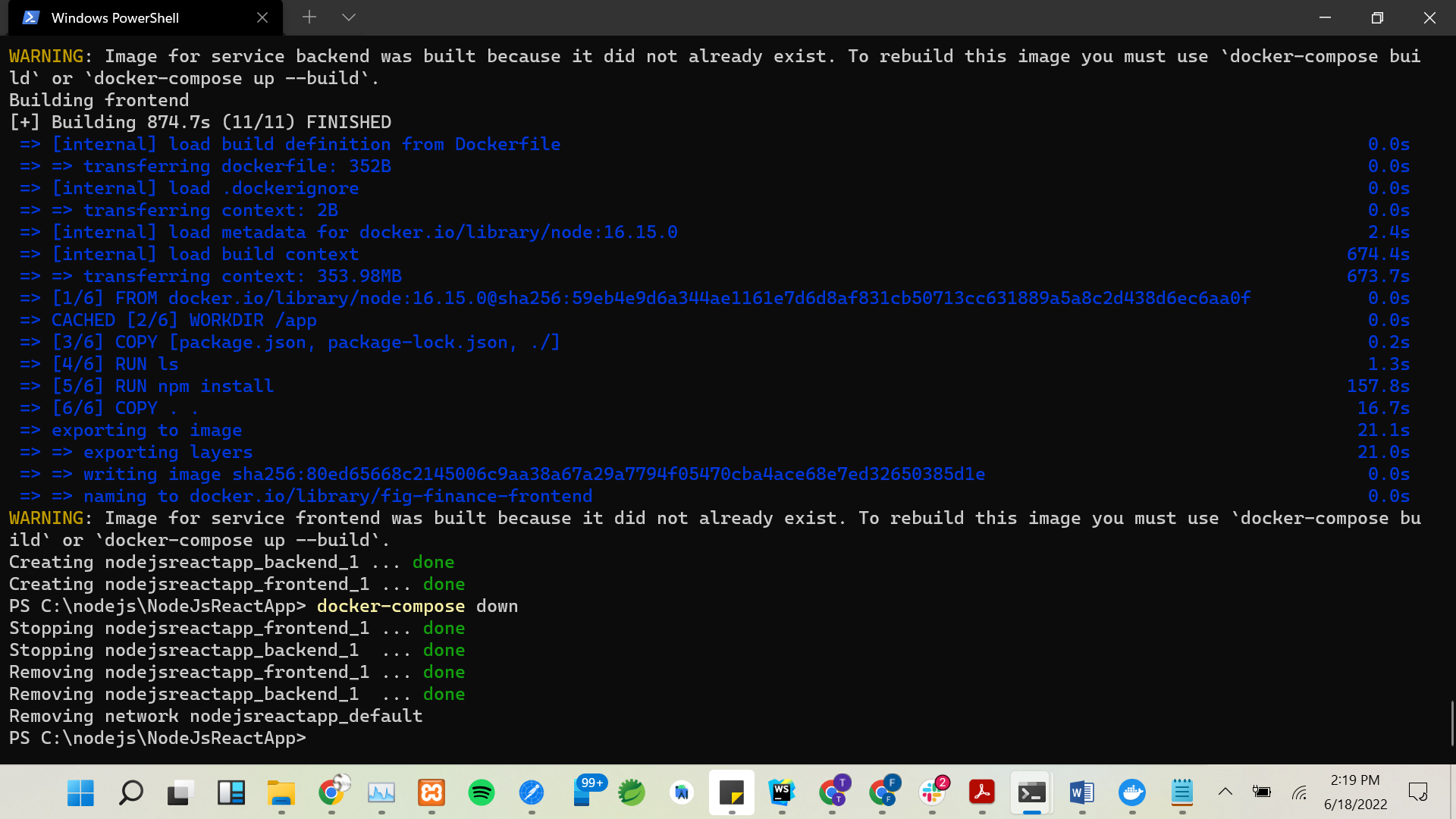Open Slack with notification badge
The height and width of the screenshot is (819, 1456).
pos(932,792)
